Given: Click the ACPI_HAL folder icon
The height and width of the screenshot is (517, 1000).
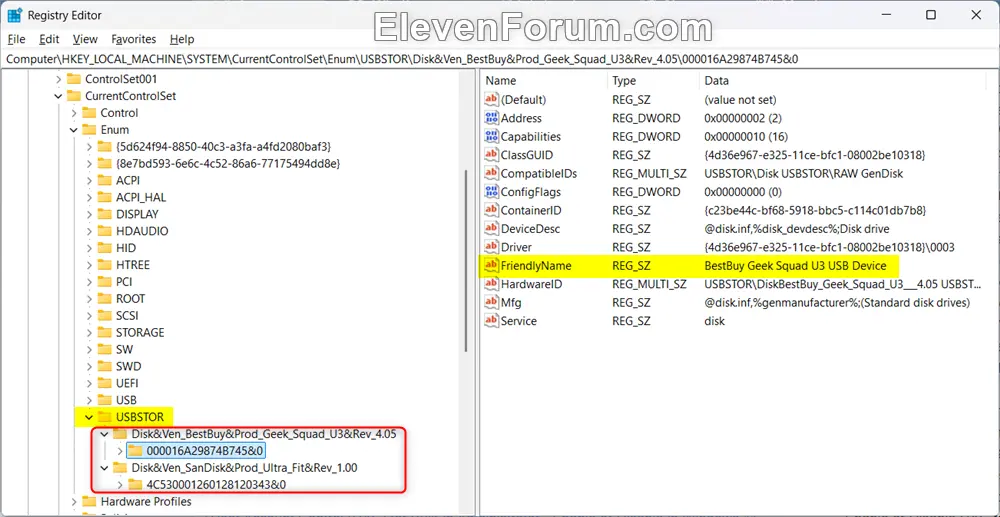Looking at the screenshot, I should (105, 198).
